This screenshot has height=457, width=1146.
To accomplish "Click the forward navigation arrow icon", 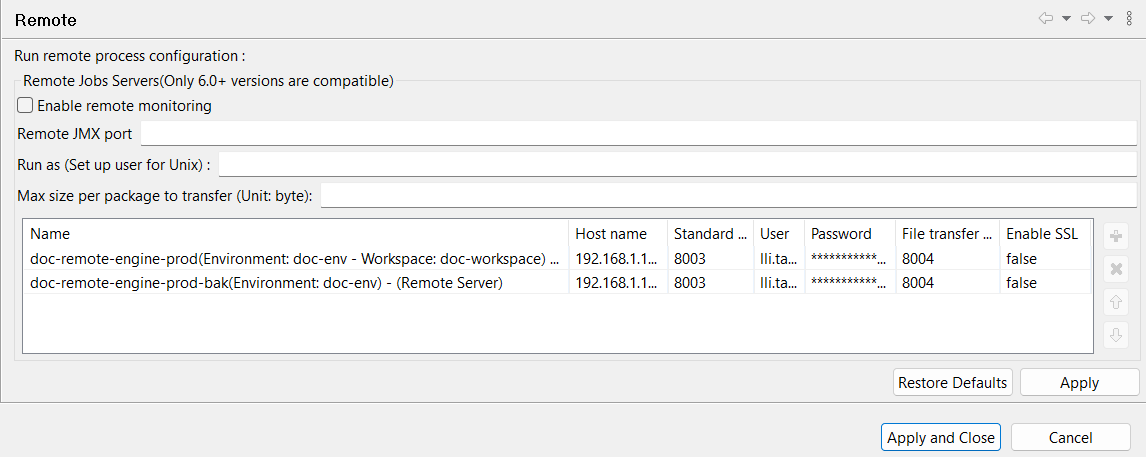I will point(1088,19).
